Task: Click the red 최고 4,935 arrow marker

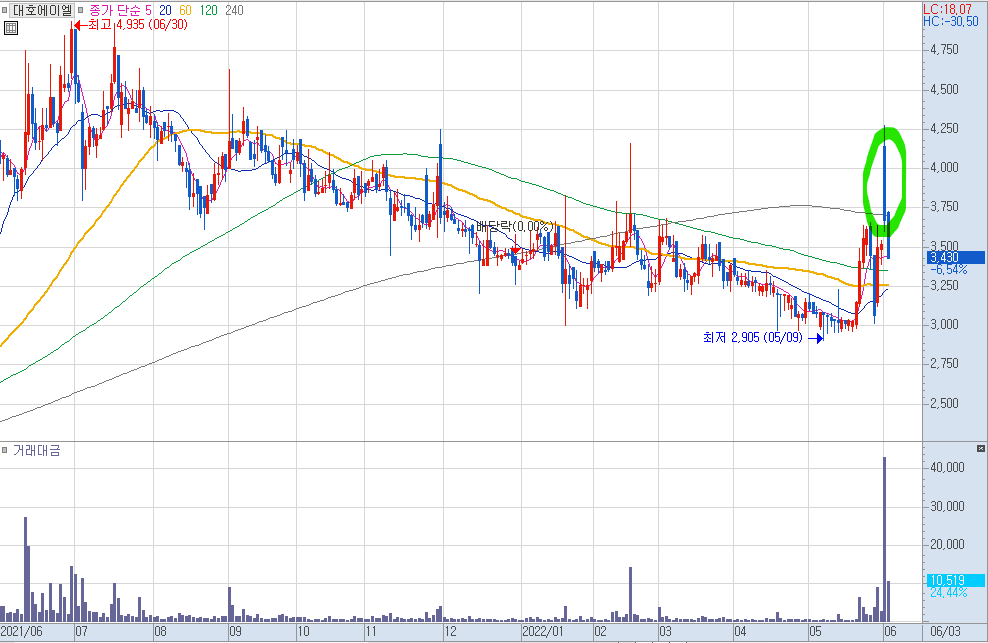Action: point(80,25)
